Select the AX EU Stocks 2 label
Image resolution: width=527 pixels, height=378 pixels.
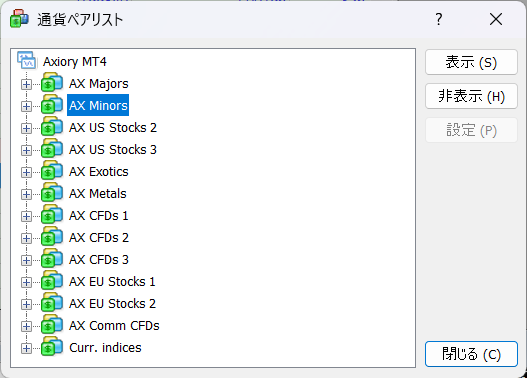[x=112, y=303]
